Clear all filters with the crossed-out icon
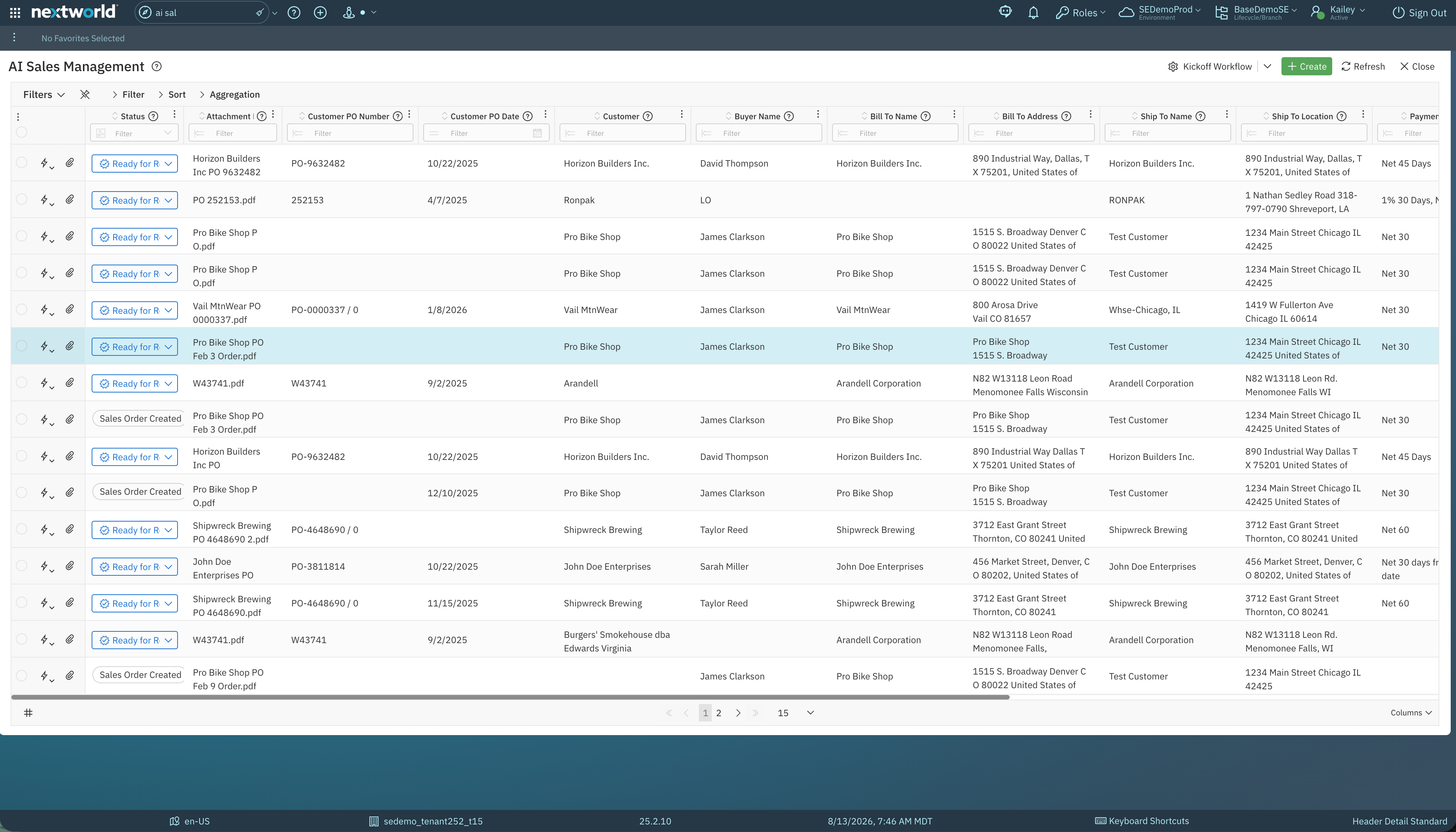Screen dimensions: 1456x832 click(85, 94)
